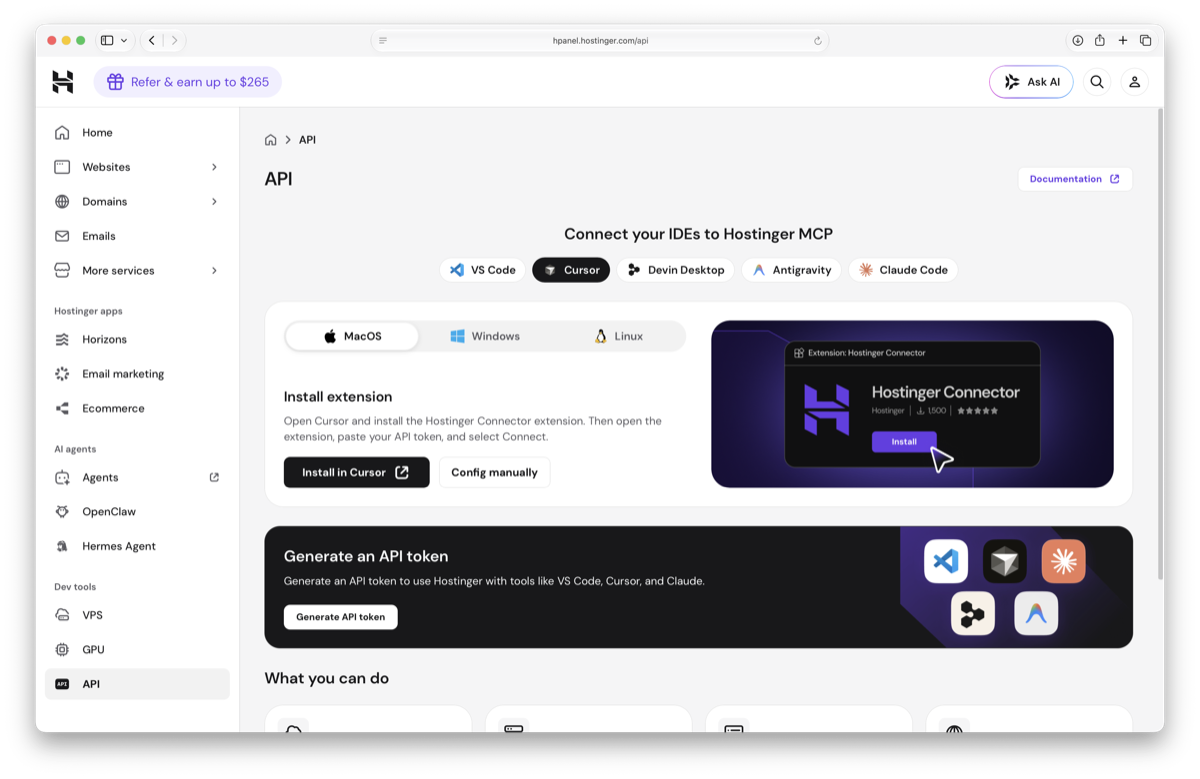The width and height of the screenshot is (1200, 779).
Task: Click the Devin tile in banner
Action: [x=973, y=614]
